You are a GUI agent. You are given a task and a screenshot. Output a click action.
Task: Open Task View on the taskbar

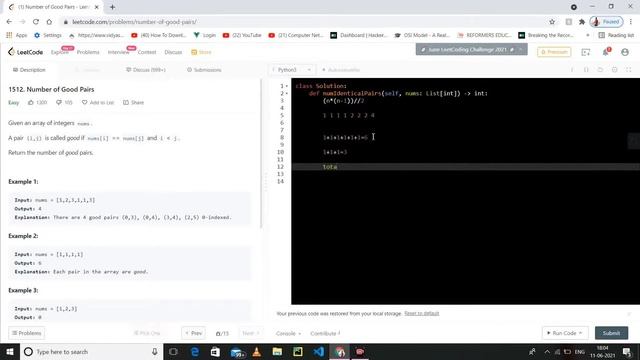click(173, 351)
